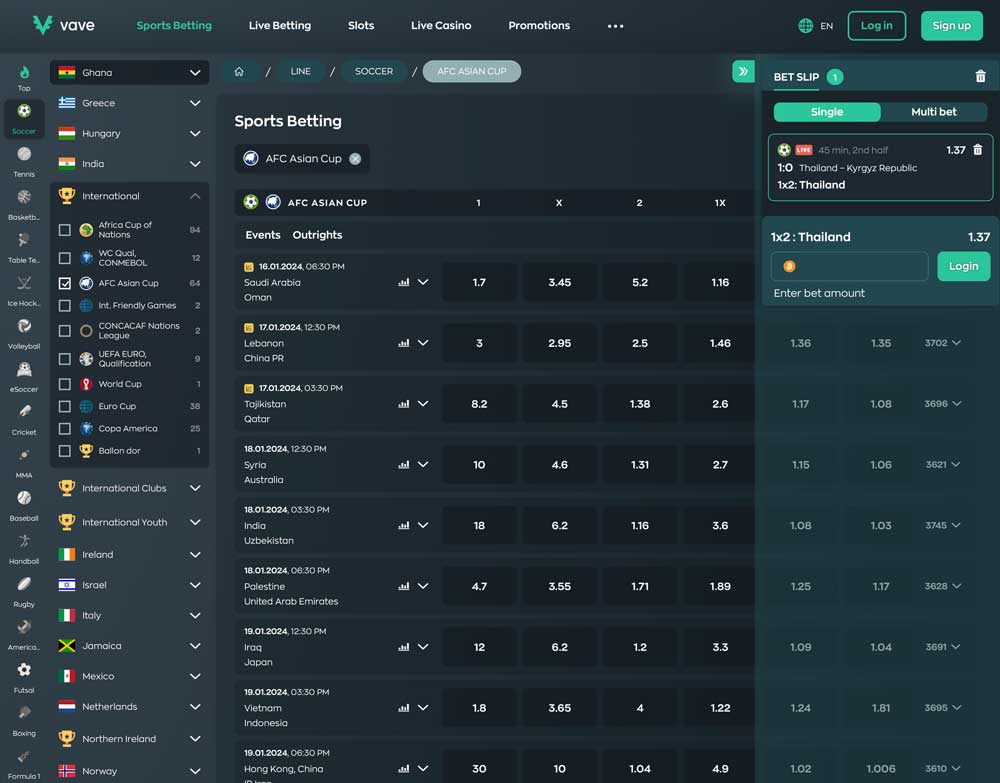Remove AFC Asian Cup filter chip
The width and height of the screenshot is (1000, 783).
click(x=355, y=159)
